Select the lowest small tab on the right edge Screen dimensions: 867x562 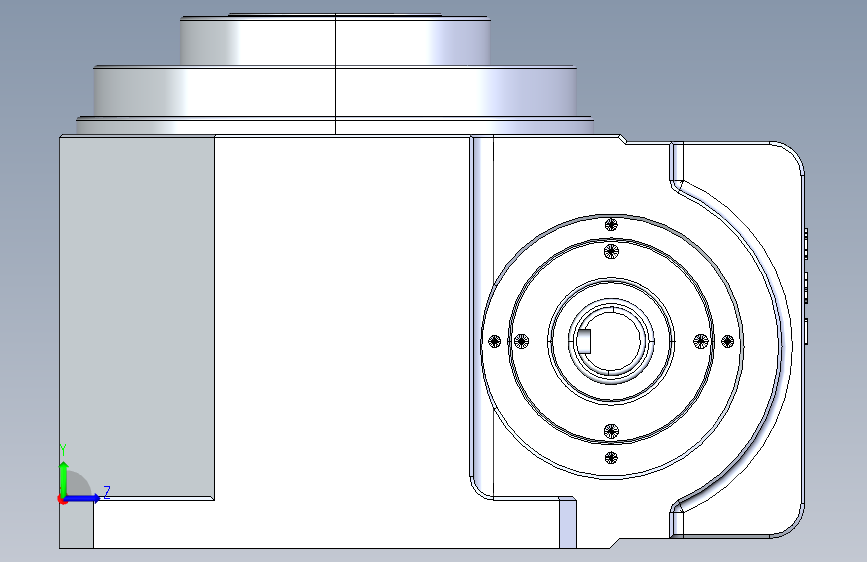pyautogui.click(x=806, y=331)
